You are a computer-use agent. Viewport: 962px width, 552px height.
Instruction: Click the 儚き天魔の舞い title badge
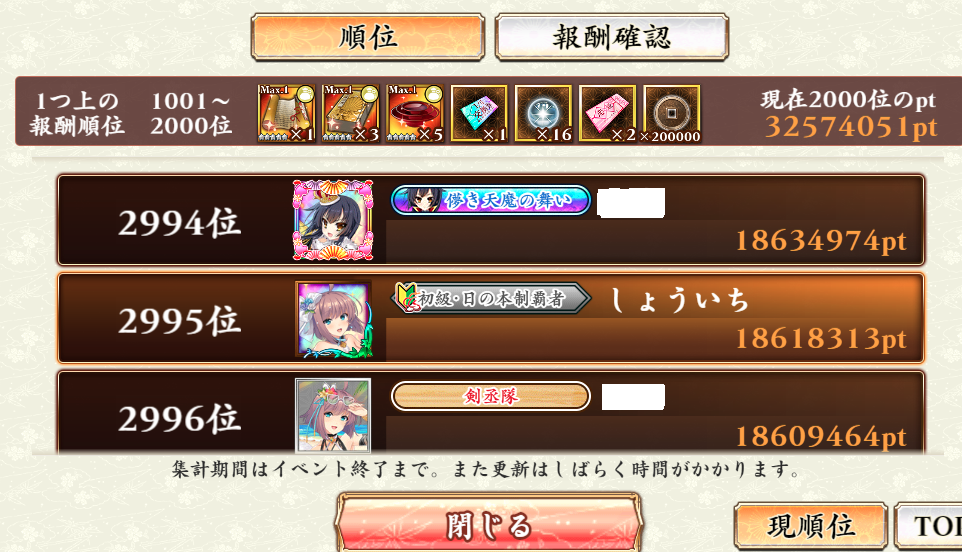(x=491, y=201)
